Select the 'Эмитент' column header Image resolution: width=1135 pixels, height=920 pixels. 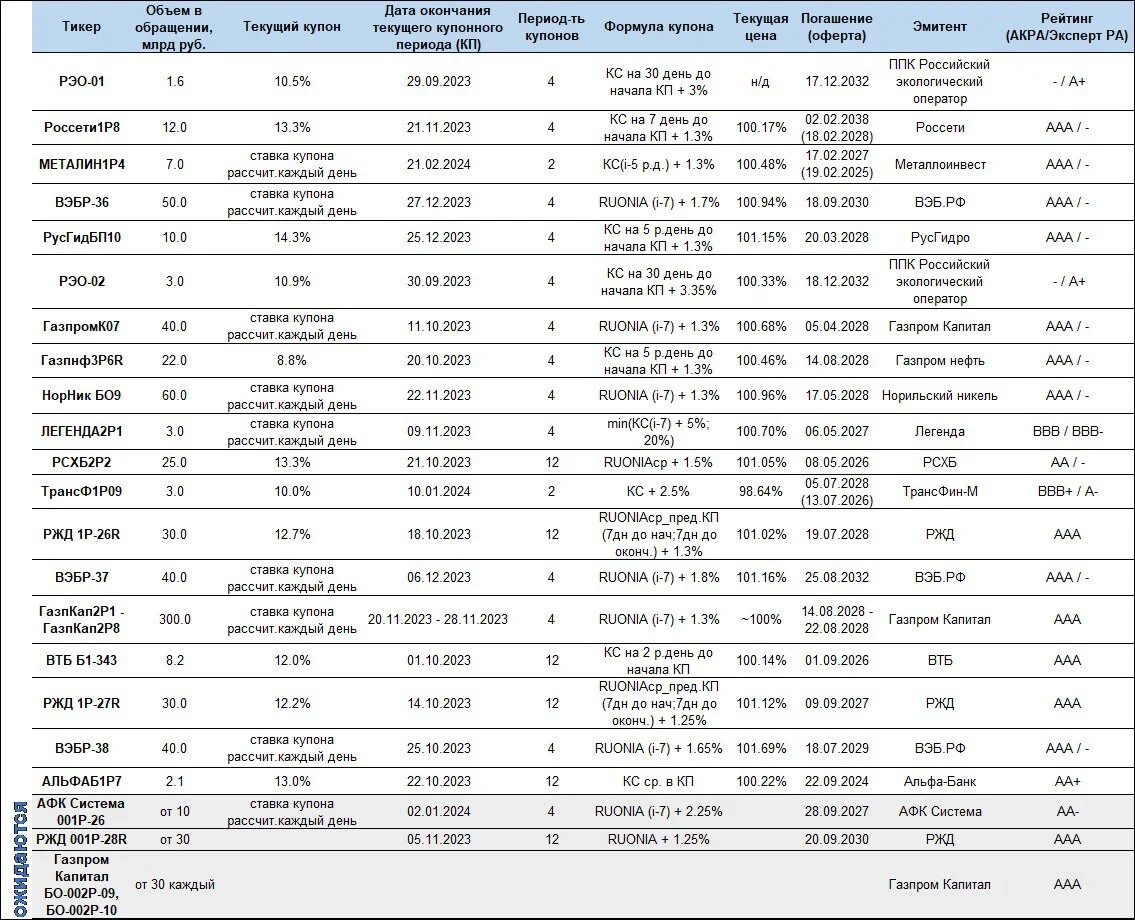tap(940, 27)
